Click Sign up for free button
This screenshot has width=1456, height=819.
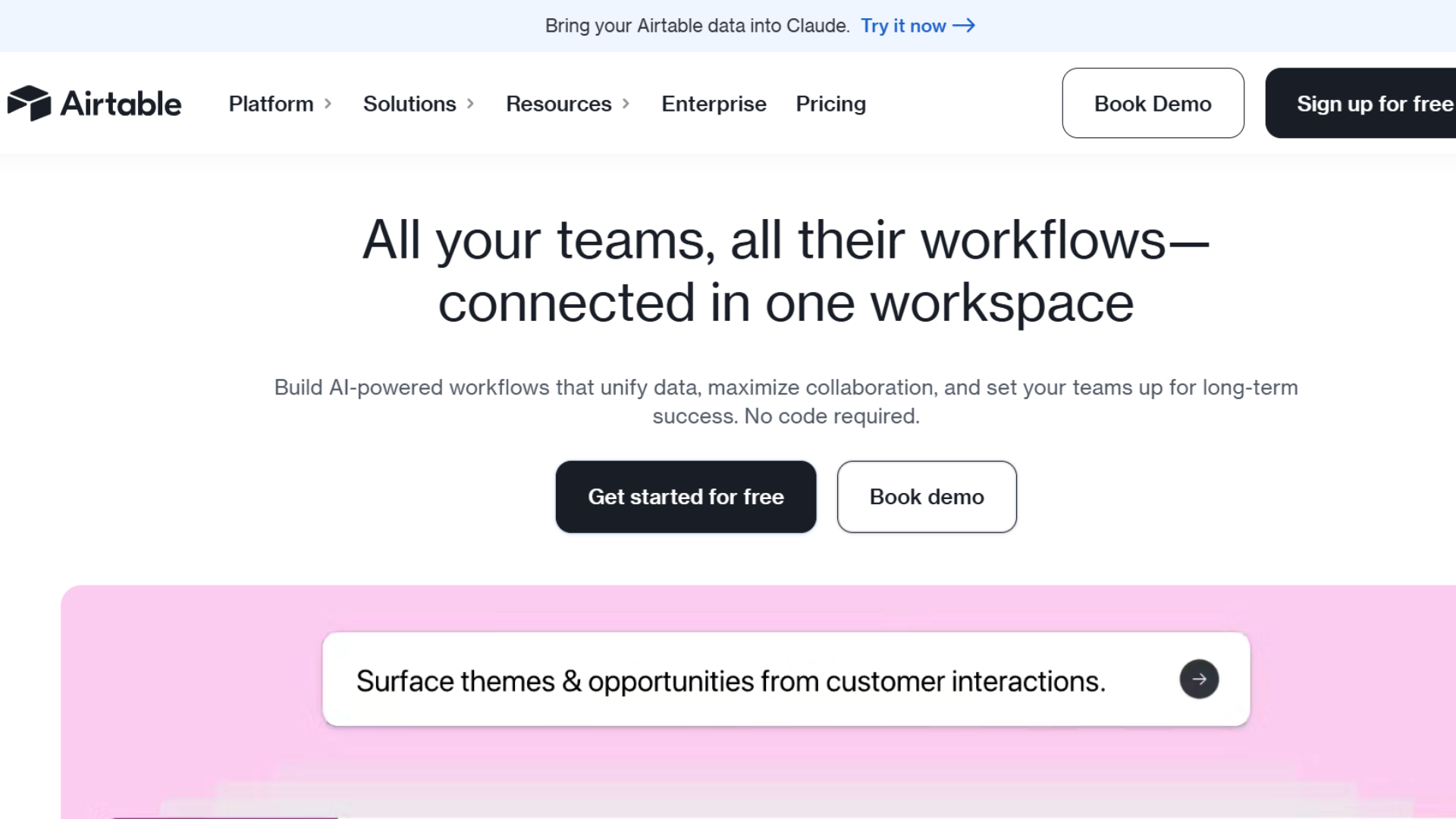1360,103
